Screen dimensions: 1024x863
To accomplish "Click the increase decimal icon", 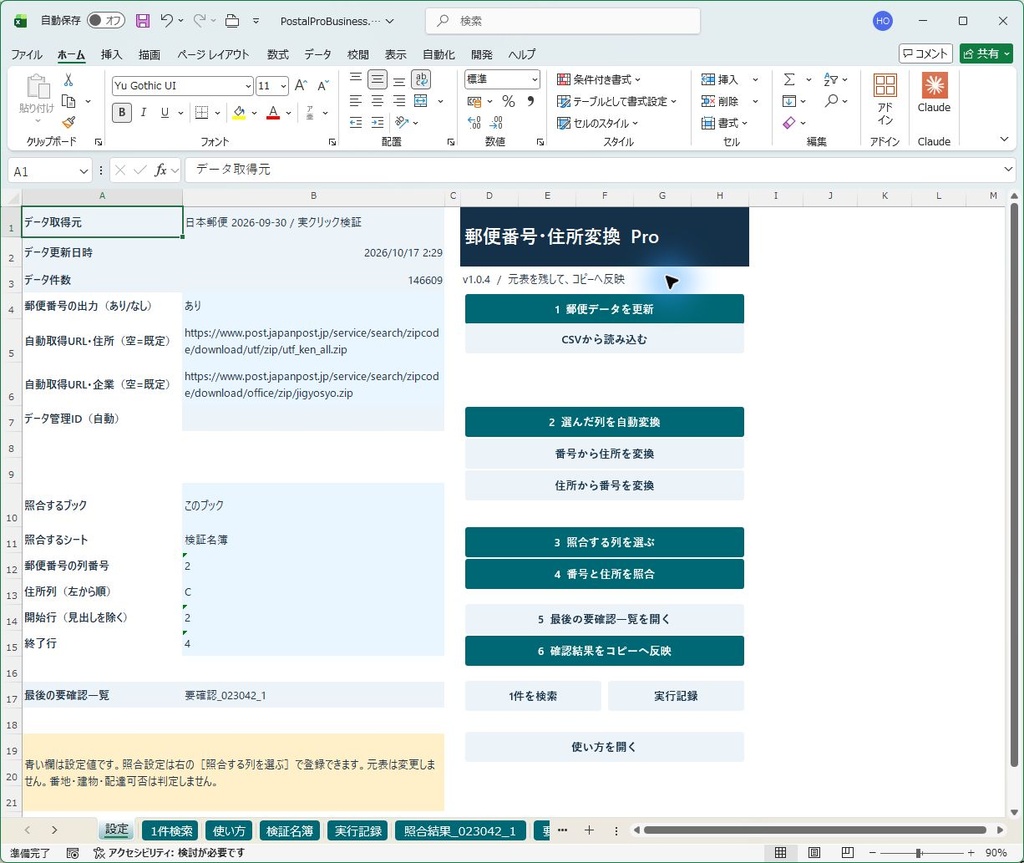I will pyautogui.click(x=475, y=123).
